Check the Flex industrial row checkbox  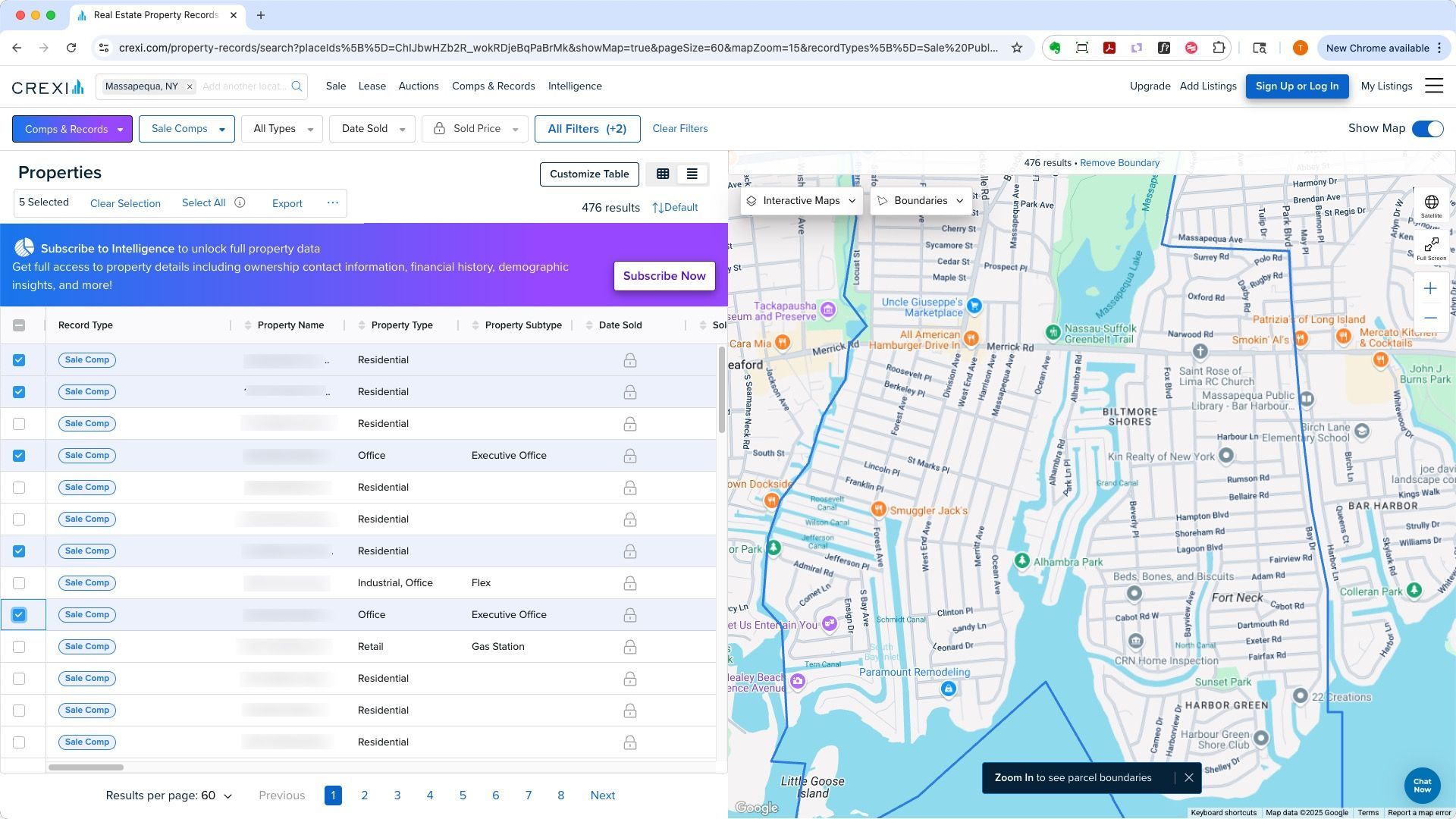[19, 583]
